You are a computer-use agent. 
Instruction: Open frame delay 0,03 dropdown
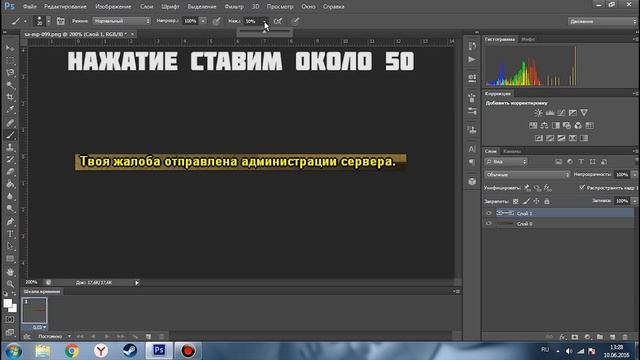click(x=39, y=327)
